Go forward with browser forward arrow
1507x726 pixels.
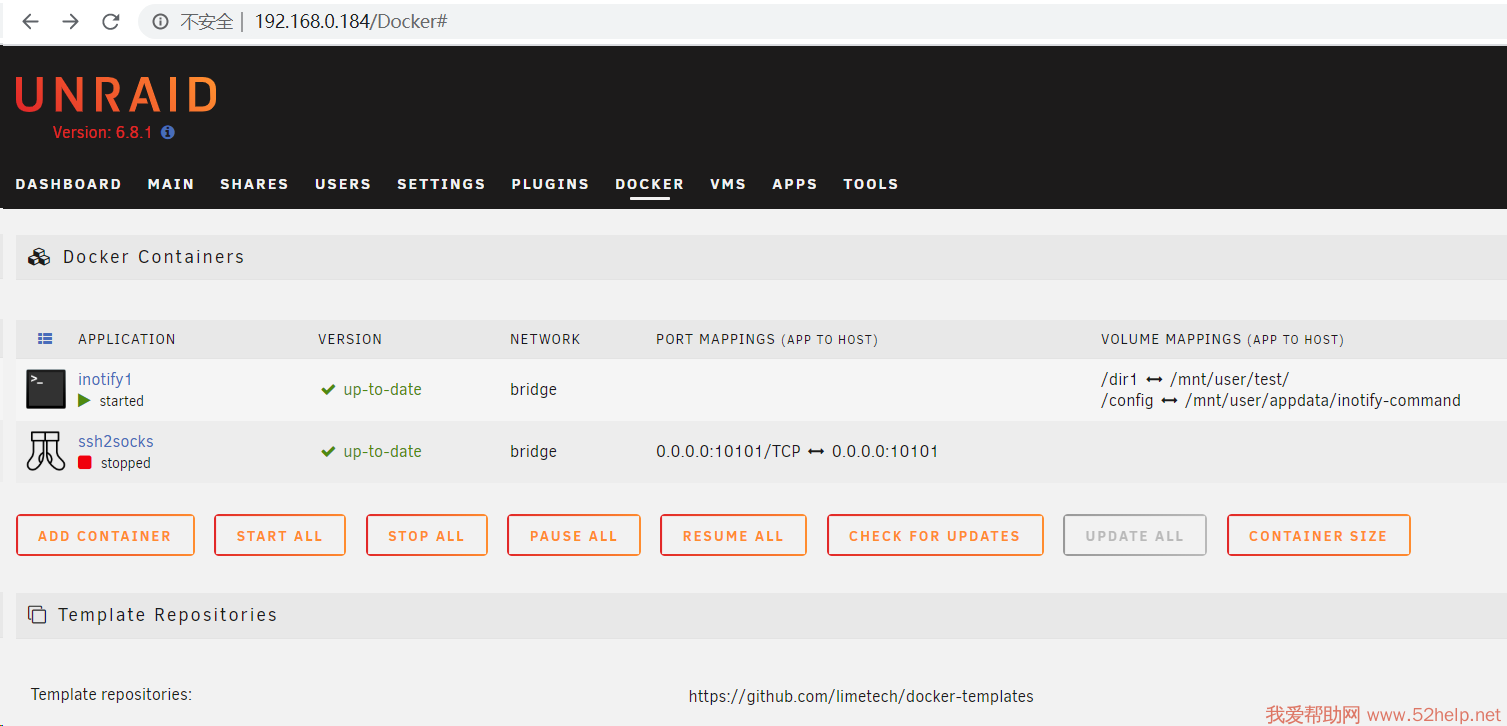click(x=70, y=21)
